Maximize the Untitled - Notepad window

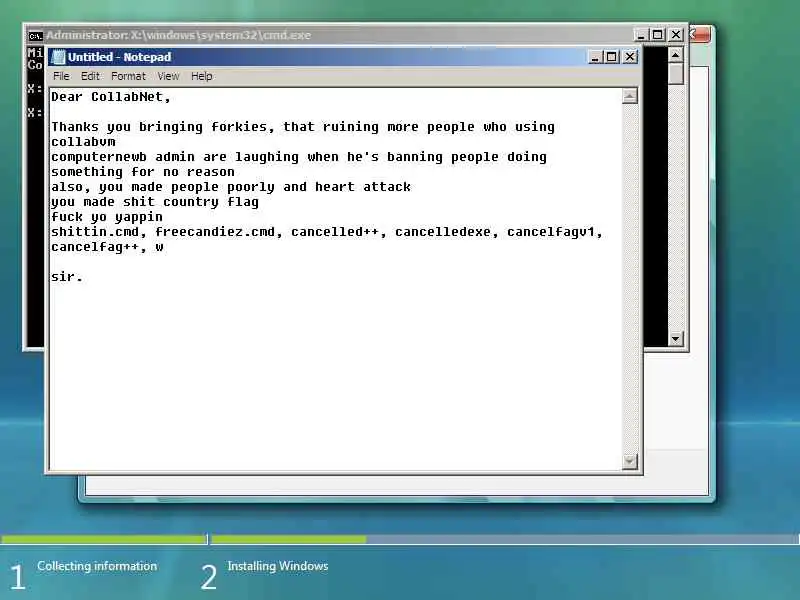pos(612,57)
